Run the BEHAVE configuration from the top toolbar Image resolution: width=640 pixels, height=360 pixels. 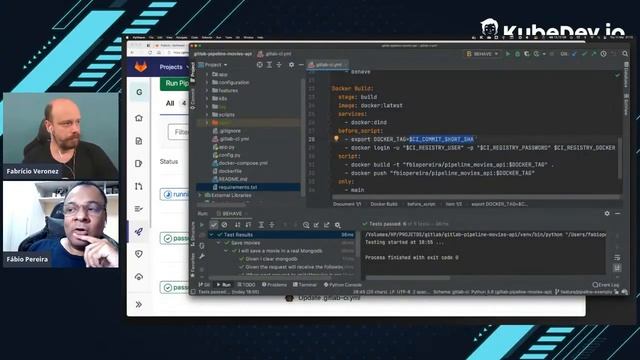click(508, 53)
